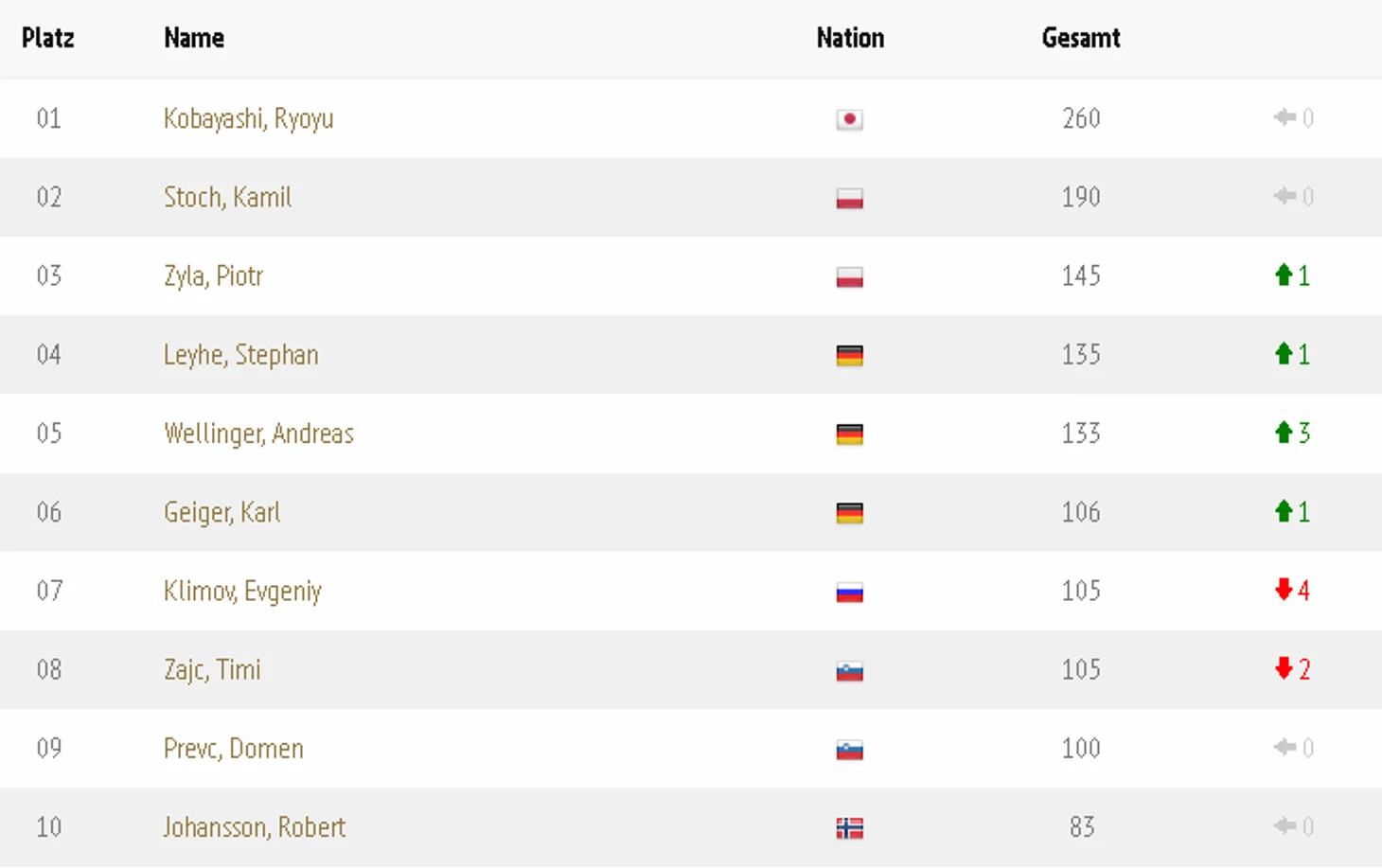This screenshot has height=868, width=1382.
Task: Click the Platz column header
Action: 48,38
